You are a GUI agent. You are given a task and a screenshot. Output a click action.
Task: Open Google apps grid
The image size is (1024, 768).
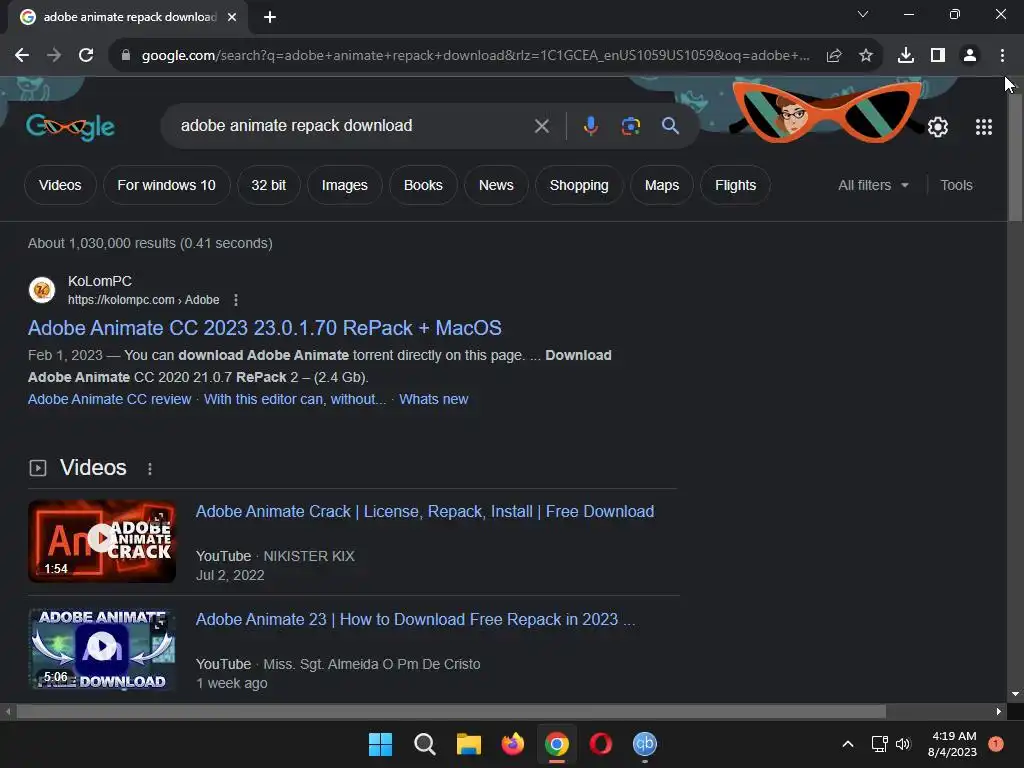pyautogui.click(x=984, y=127)
